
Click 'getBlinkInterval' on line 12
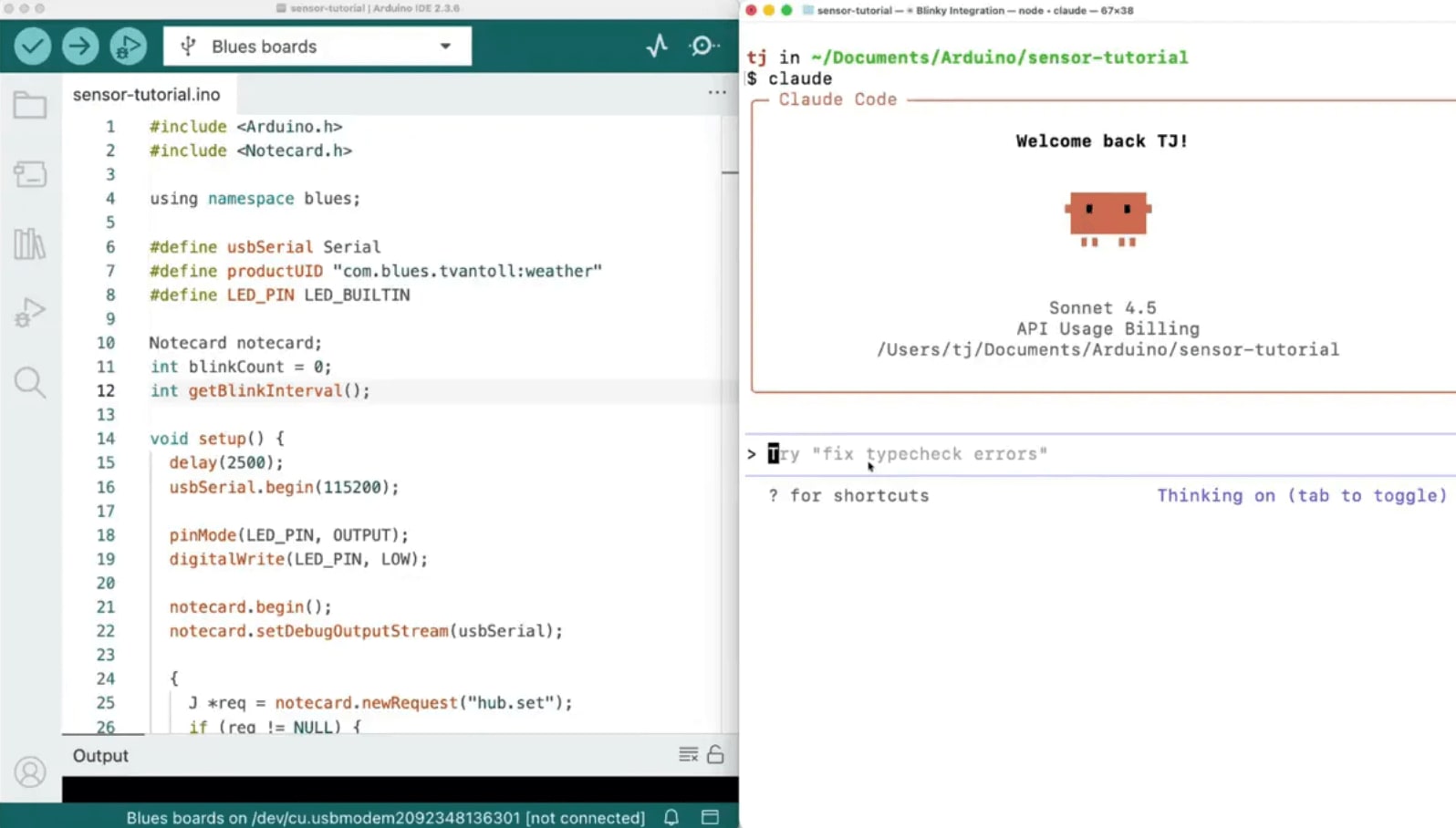coord(265,390)
